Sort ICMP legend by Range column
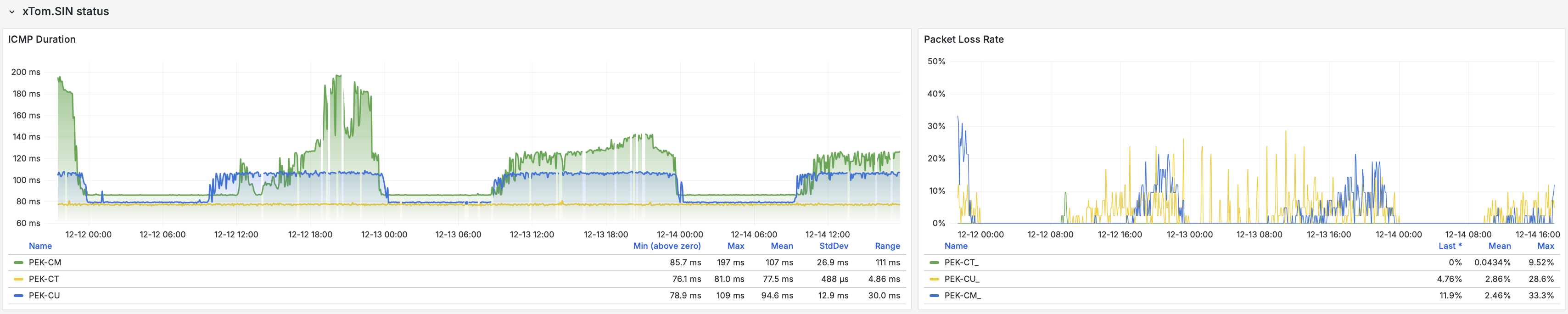Image resolution: width=1568 pixels, height=314 pixels. (x=887, y=247)
